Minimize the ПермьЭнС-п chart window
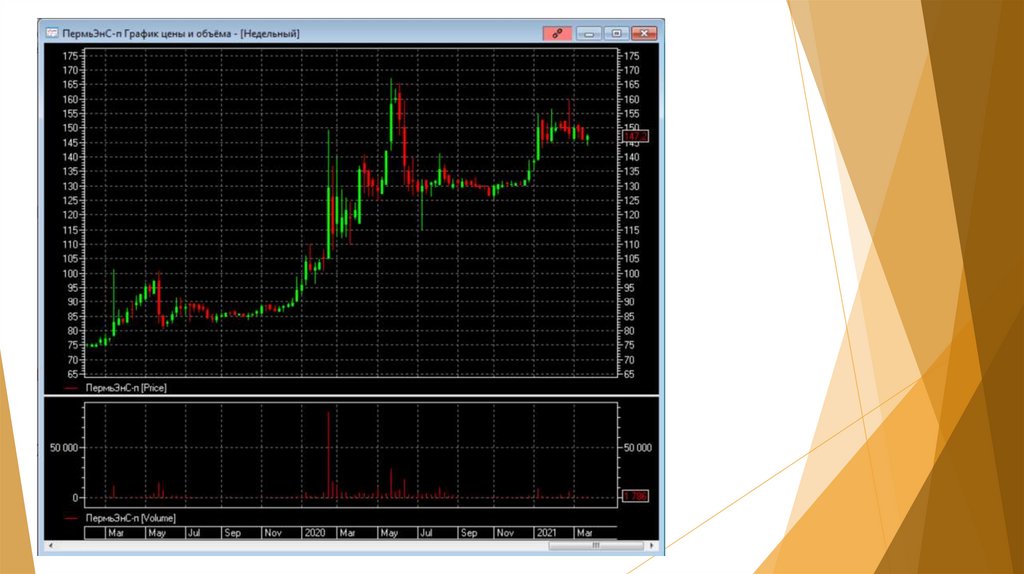Viewport: 1024px width, 574px height. [589, 33]
